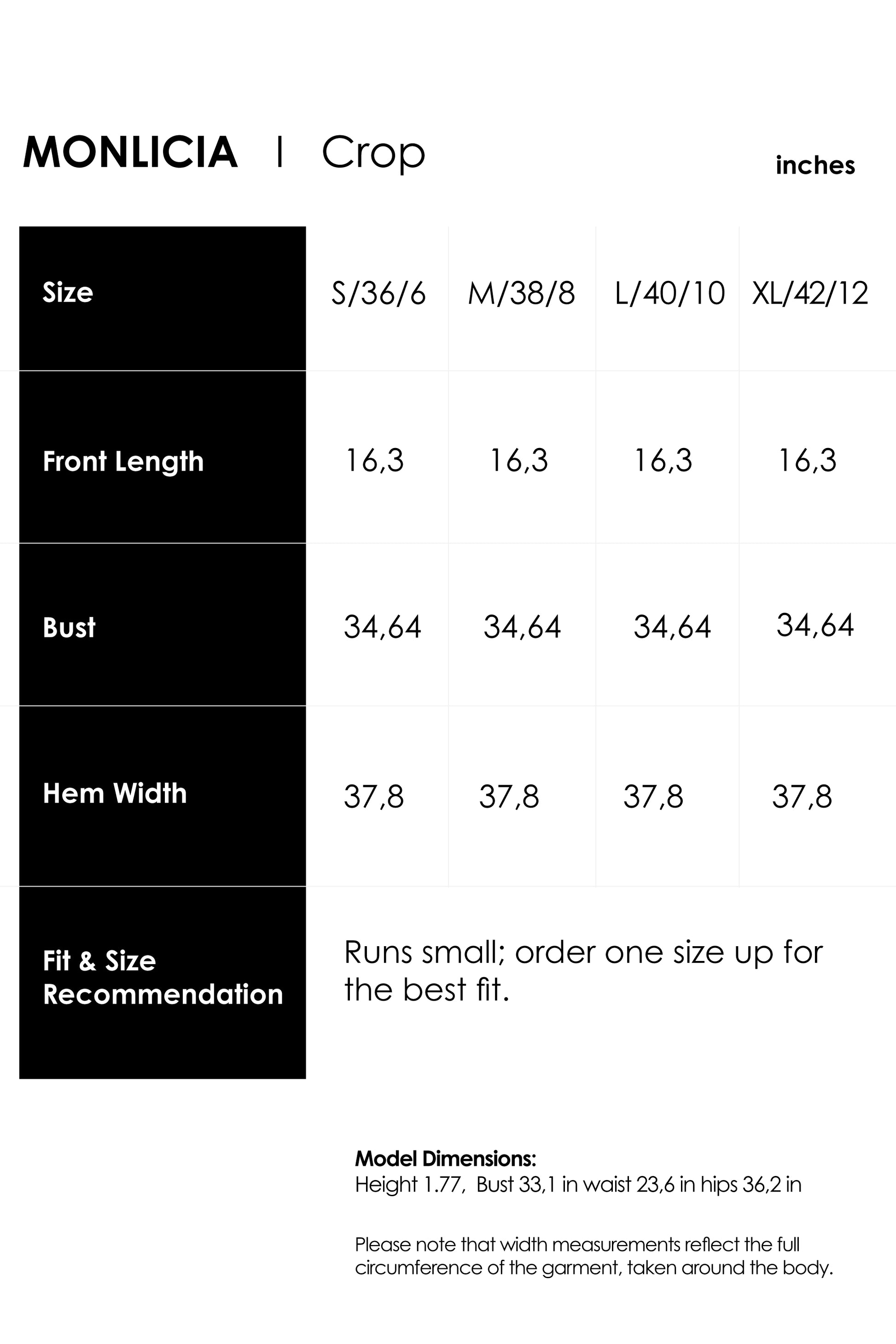Select the S/36/6 size column header
The width and height of the screenshot is (896, 1344).
pyautogui.click(x=379, y=293)
